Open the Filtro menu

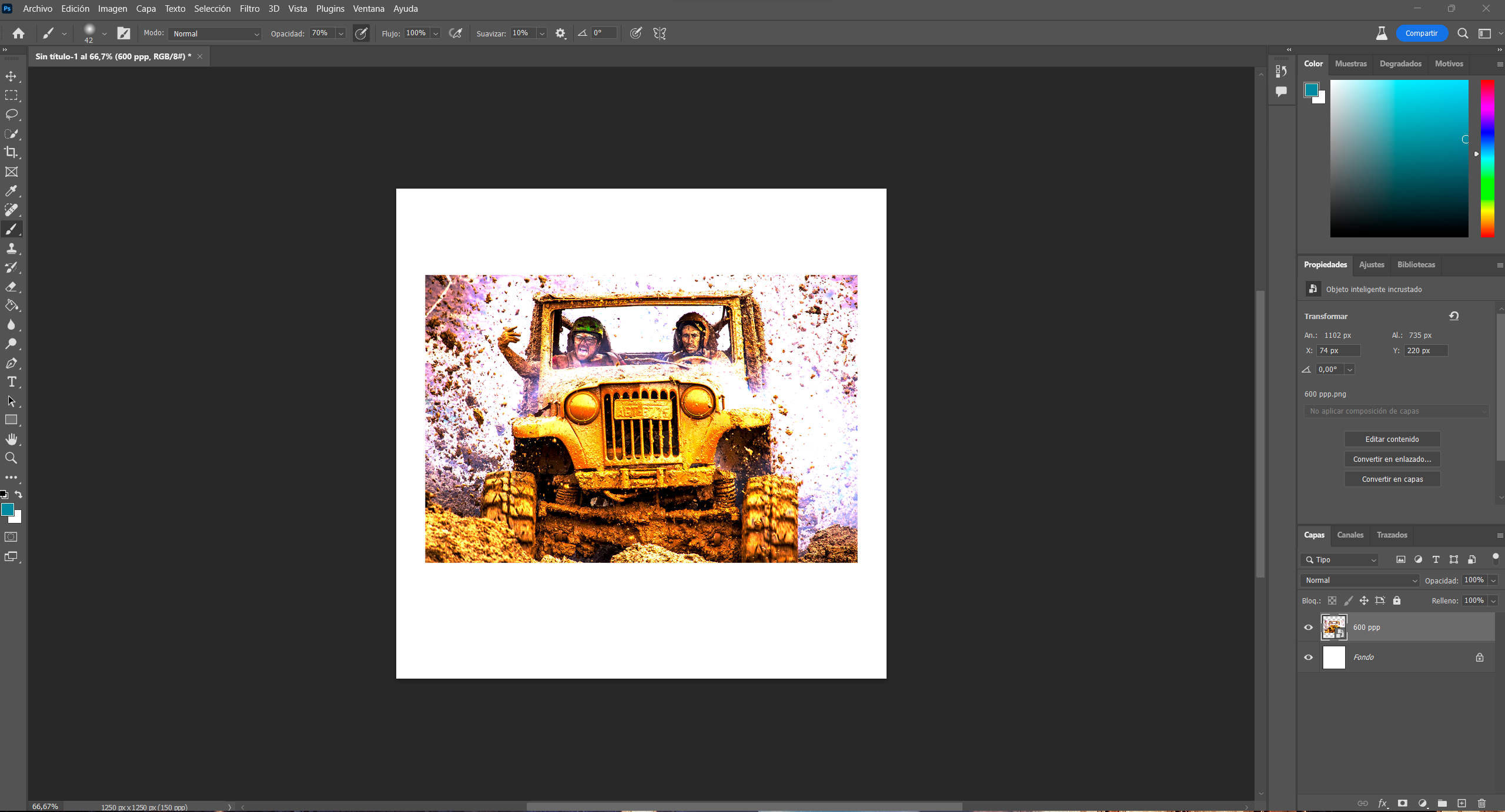pos(249,8)
